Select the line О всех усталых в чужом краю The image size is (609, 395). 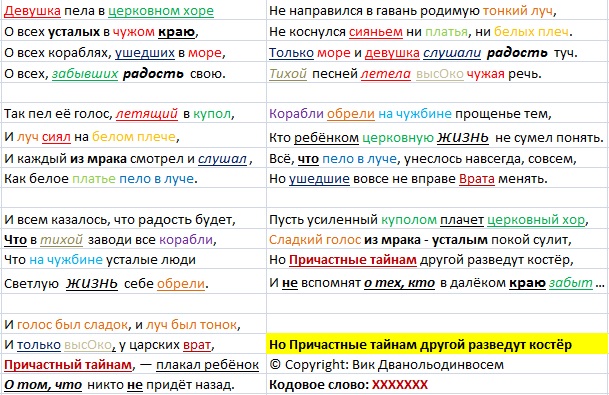(x=134, y=31)
